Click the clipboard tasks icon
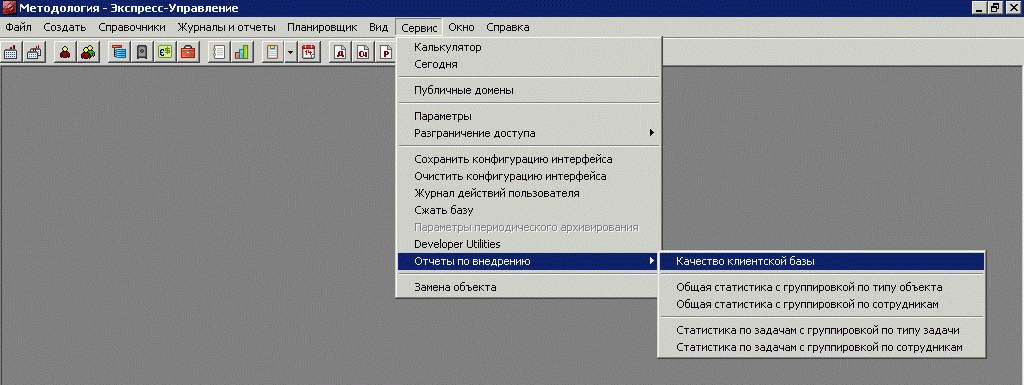The width and height of the screenshot is (1024, 385). click(273, 52)
